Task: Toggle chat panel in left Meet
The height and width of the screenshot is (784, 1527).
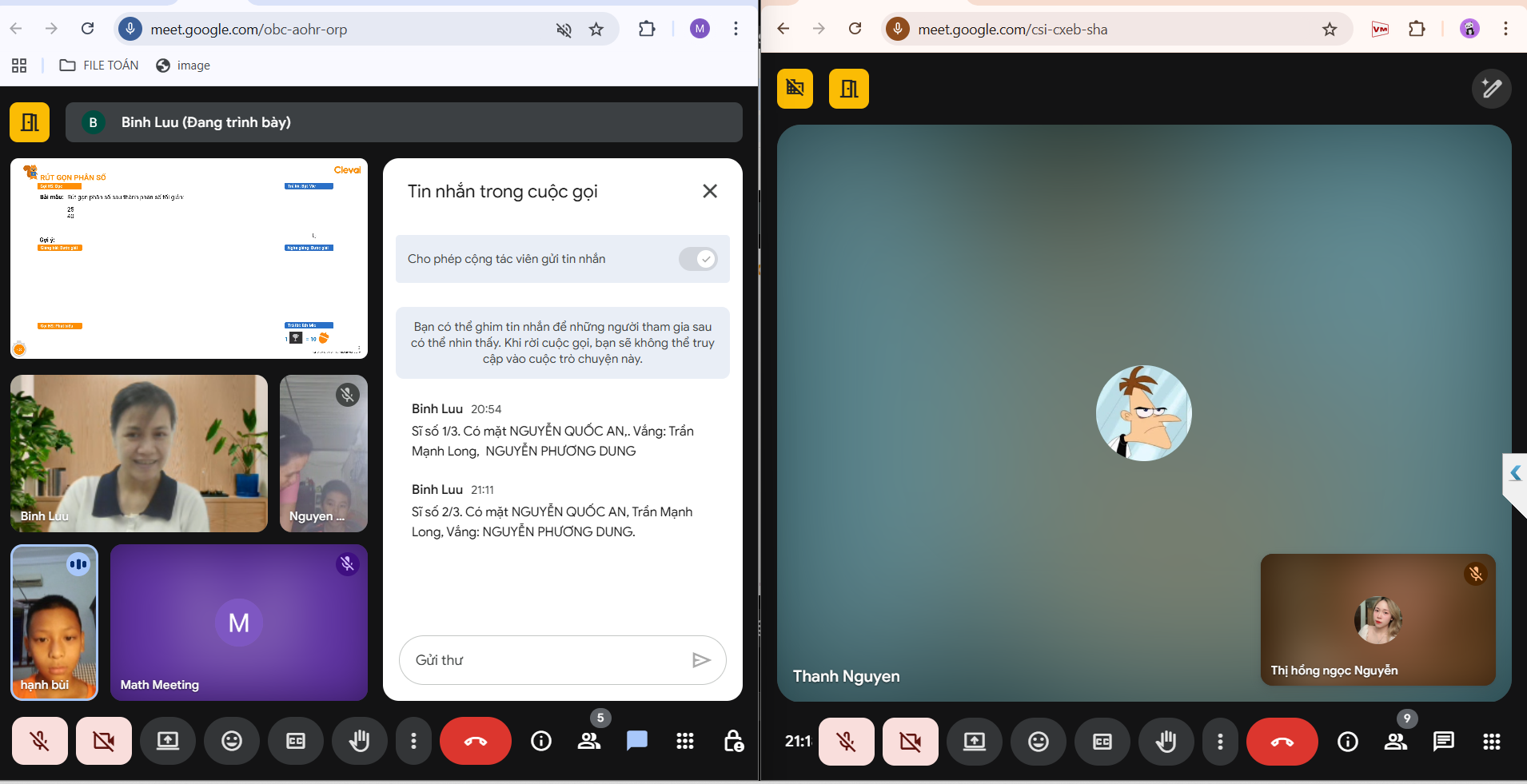Action: [x=637, y=741]
